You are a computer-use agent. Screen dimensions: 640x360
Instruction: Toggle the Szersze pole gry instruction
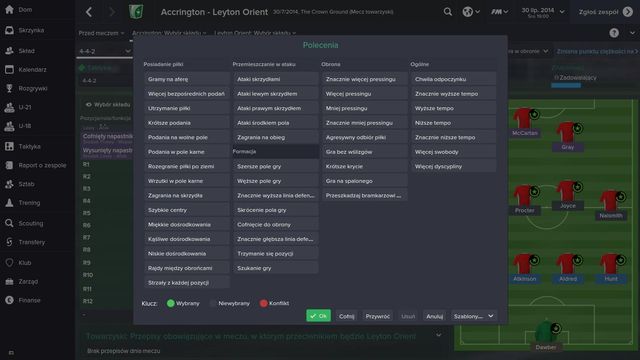pos(276,167)
